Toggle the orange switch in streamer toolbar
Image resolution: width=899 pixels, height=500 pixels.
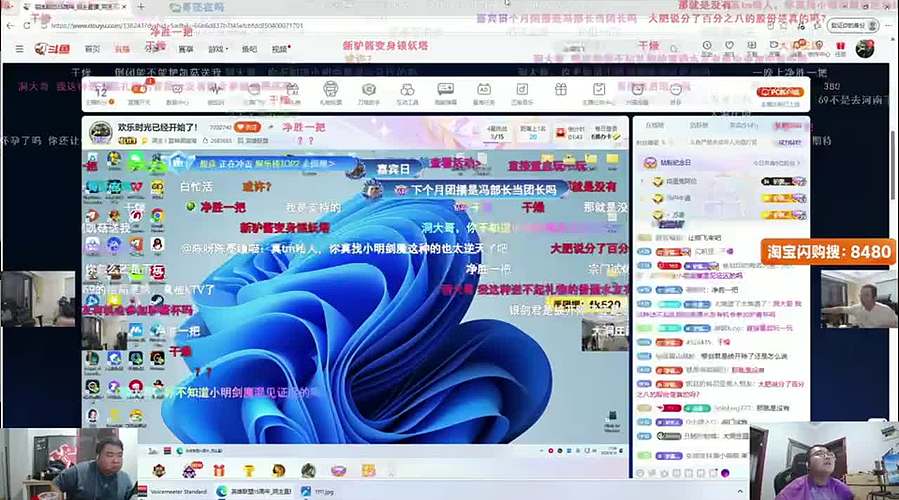click(x=139, y=89)
